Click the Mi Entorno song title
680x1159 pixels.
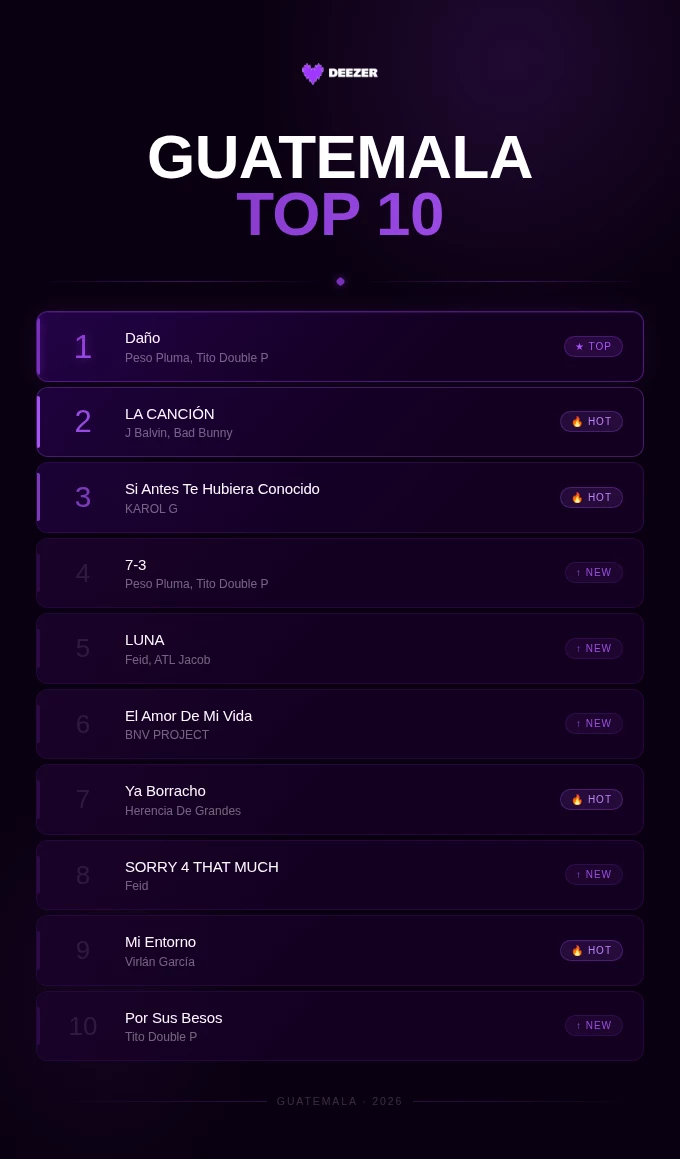coord(160,942)
